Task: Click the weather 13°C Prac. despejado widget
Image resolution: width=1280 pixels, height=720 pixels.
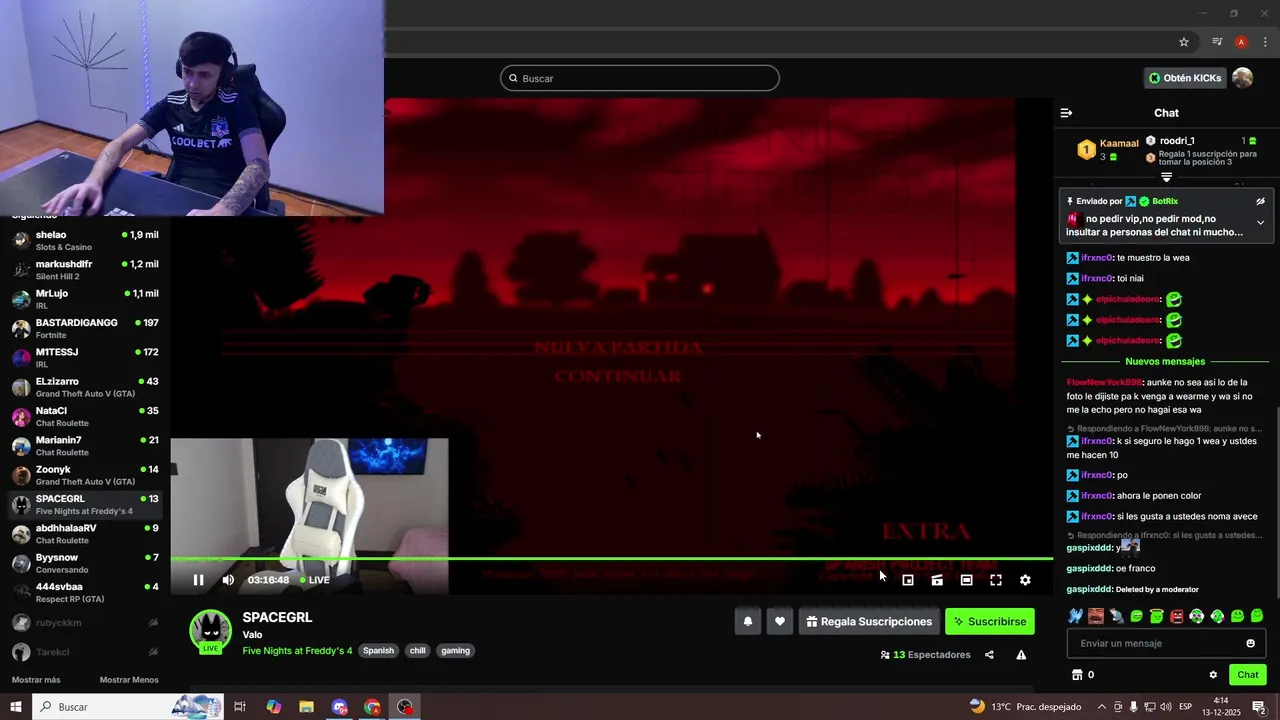Action: tap(1026, 707)
